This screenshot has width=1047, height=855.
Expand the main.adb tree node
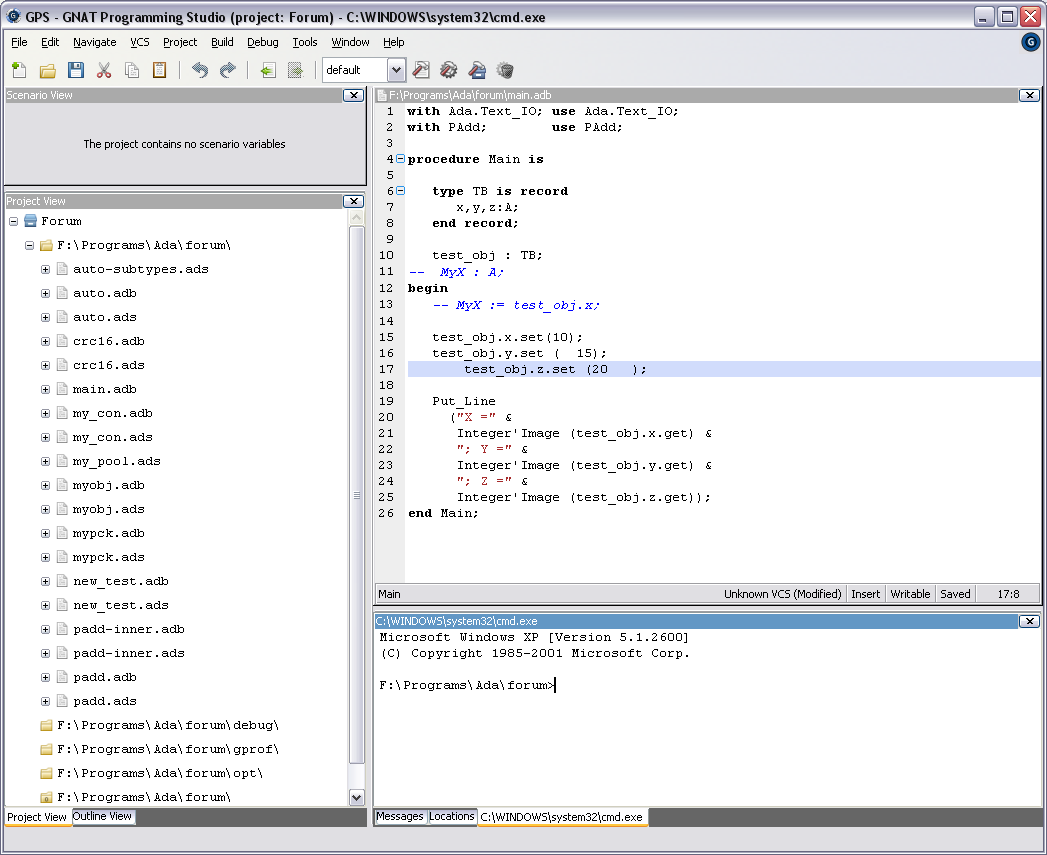(45, 389)
